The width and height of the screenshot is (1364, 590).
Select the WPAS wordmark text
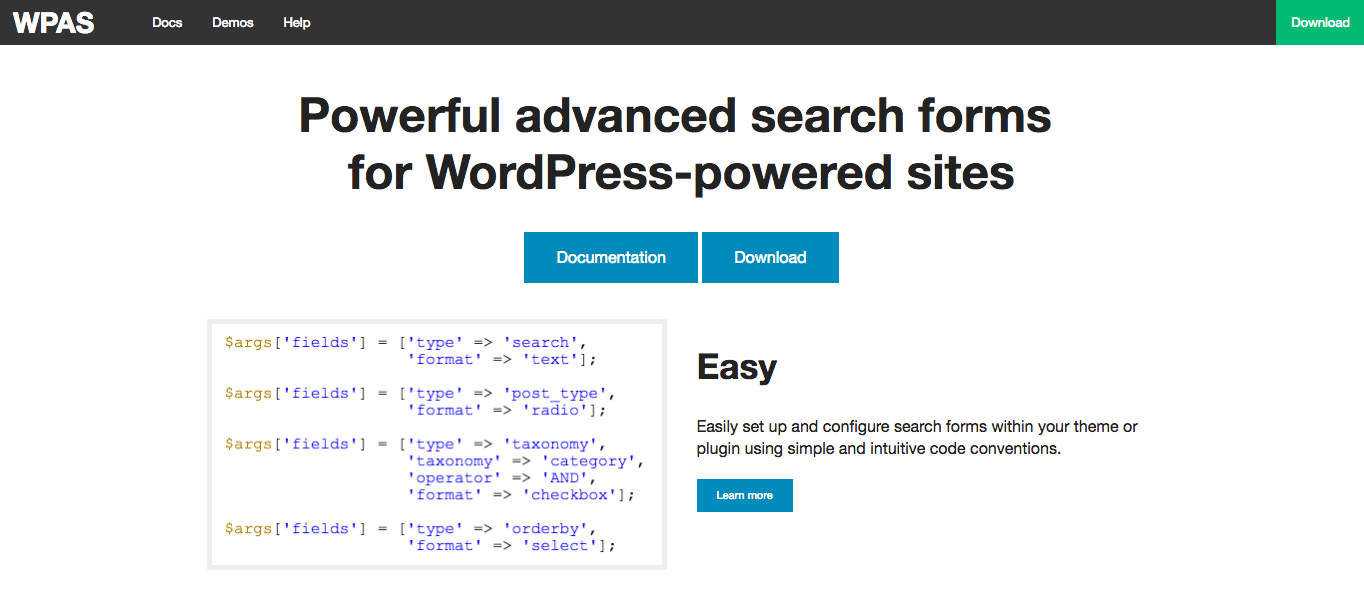[x=53, y=22]
